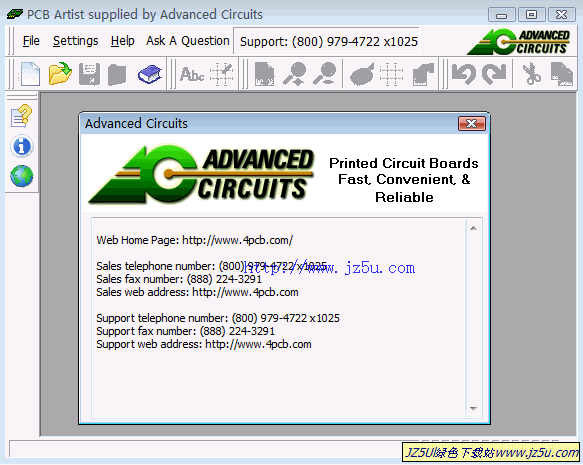Click the Web Home Page http://www.4pcb.com/ line
Image resolution: width=583 pixels, height=465 pixels.
pyautogui.click(x=194, y=240)
